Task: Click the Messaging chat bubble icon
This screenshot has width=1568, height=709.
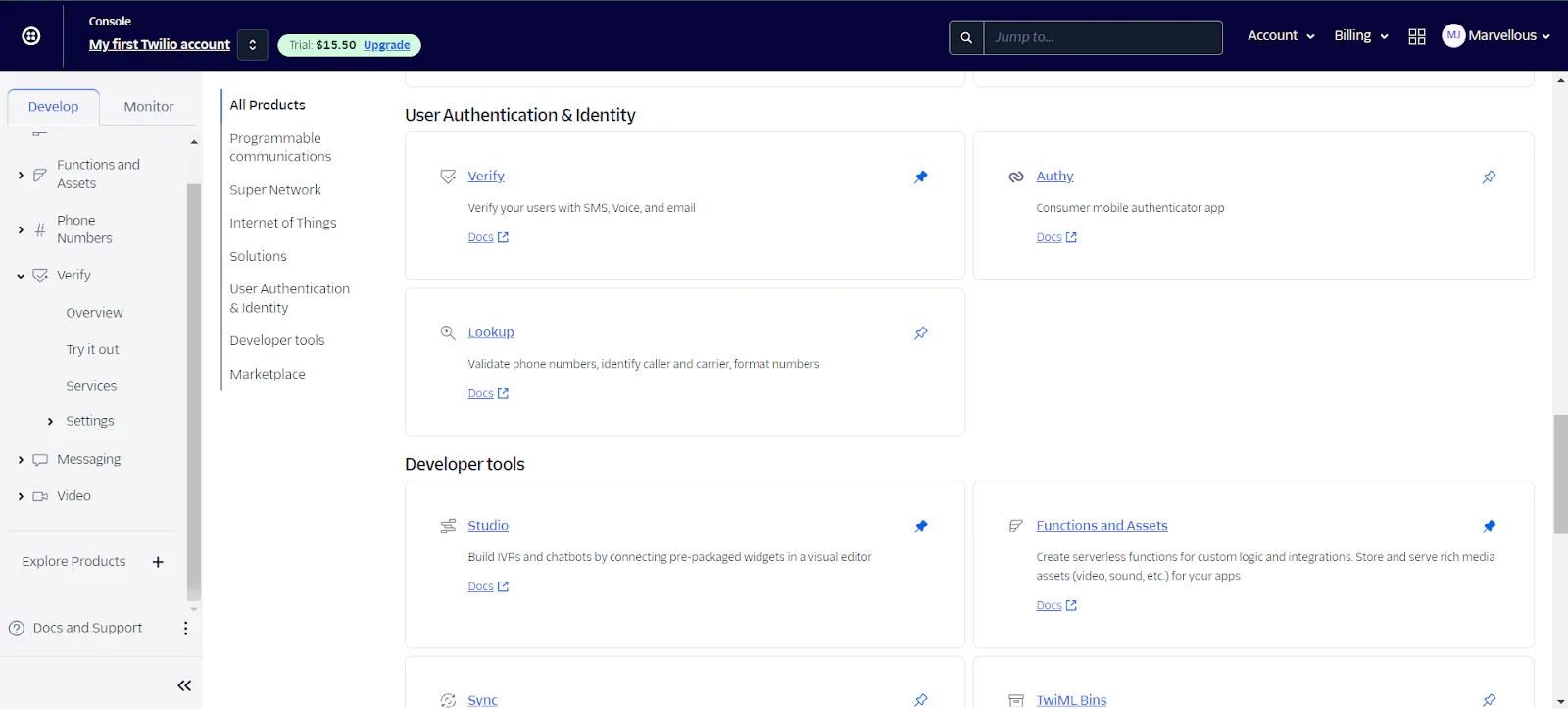Action: [x=40, y=459]
